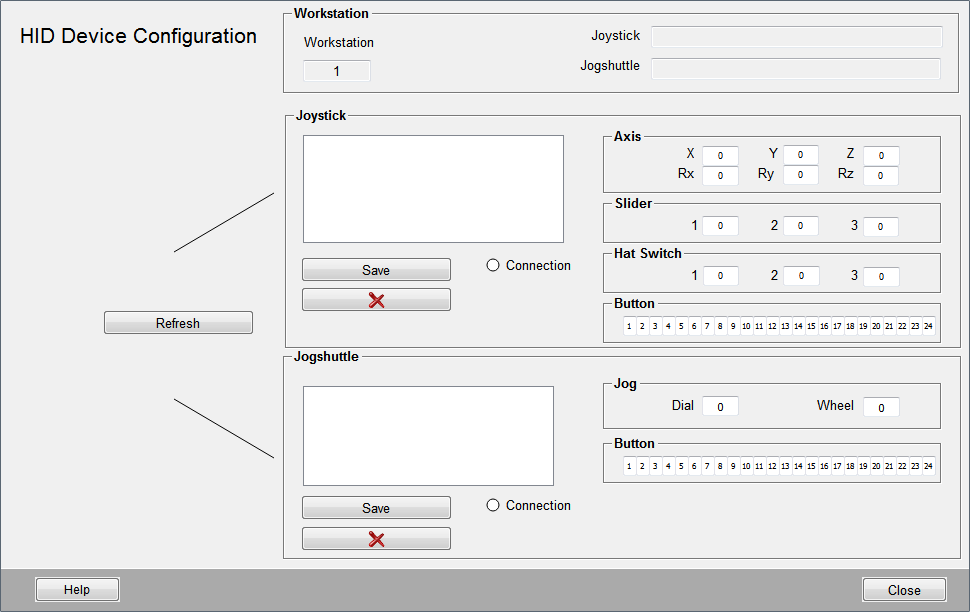Click the Refresh button

(178, 323)
